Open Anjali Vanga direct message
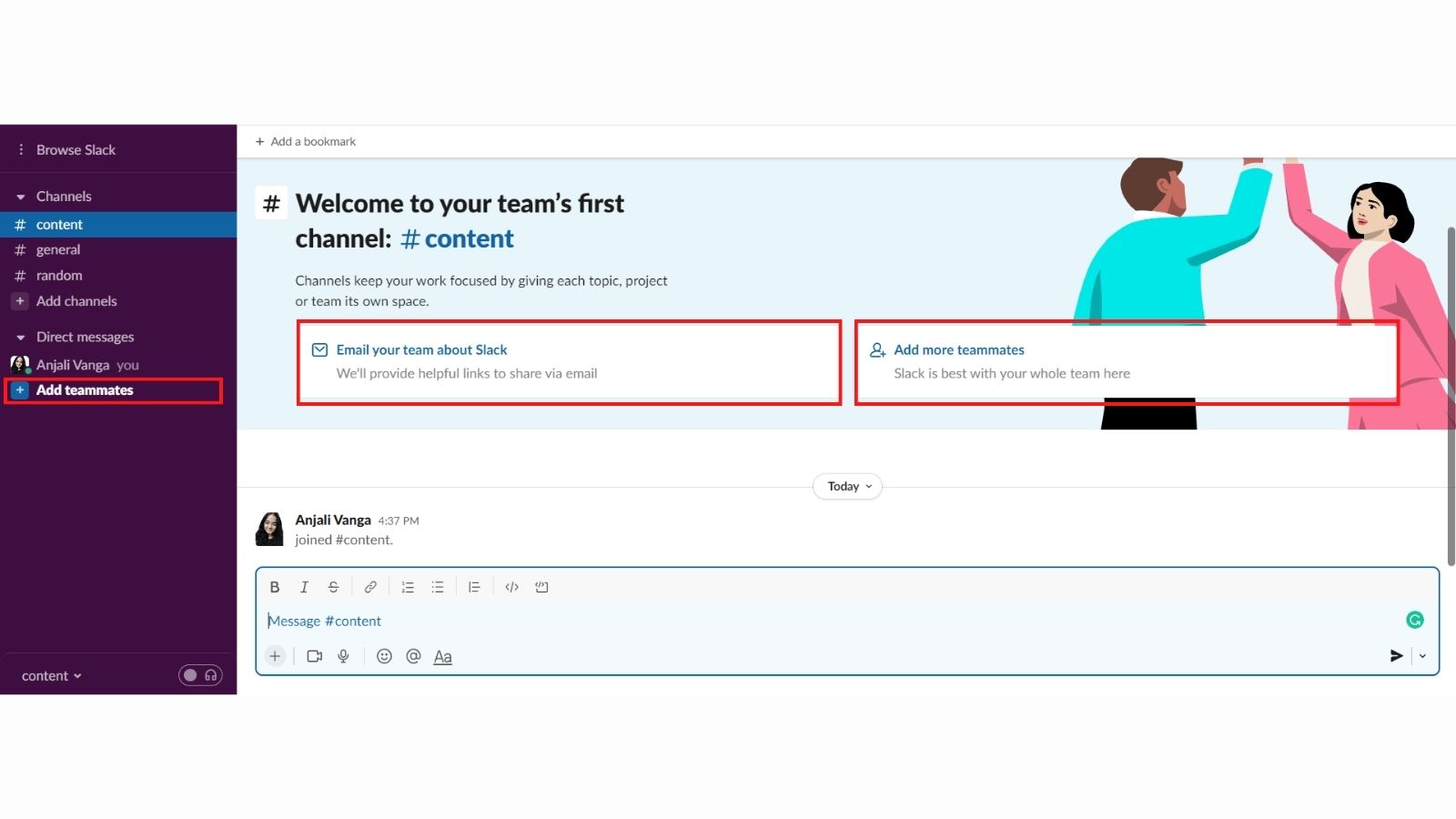Viewport: 1456px width, 819px height. (118, 365)
